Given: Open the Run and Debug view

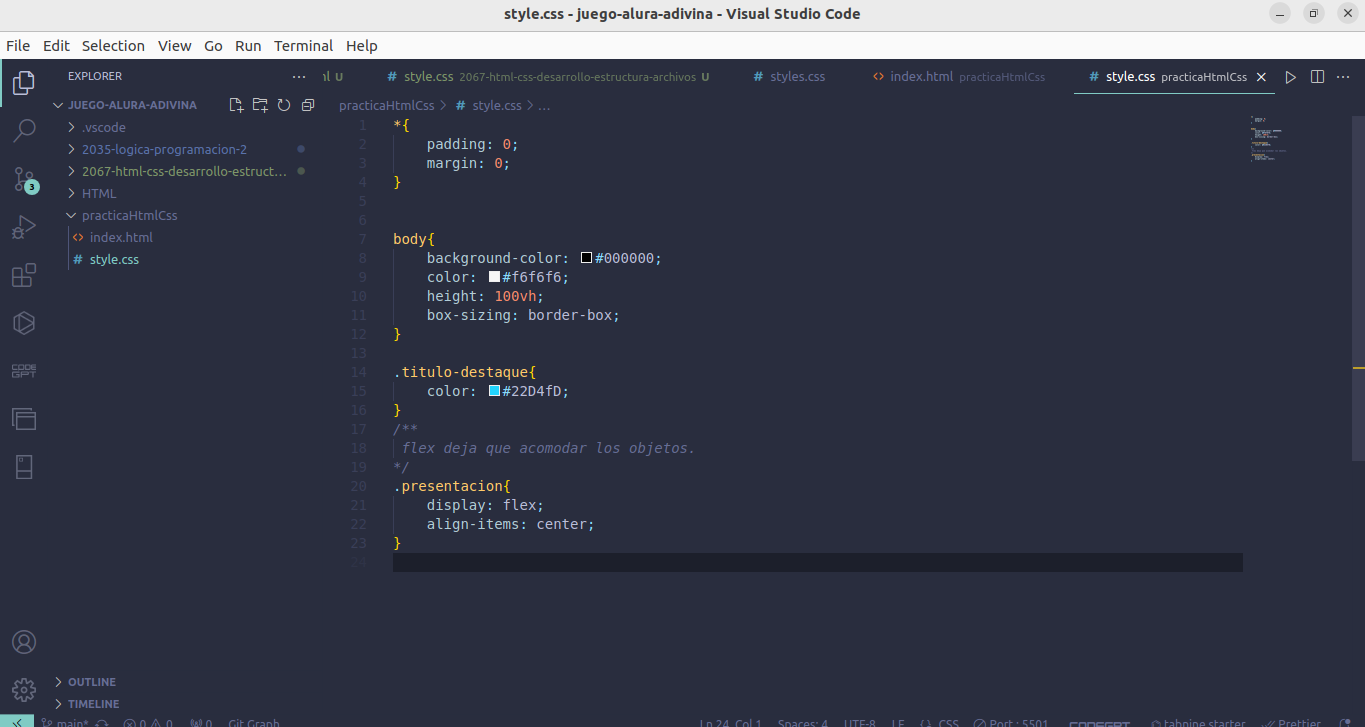Looking at the screenshot, I should [x=24, y=227].
